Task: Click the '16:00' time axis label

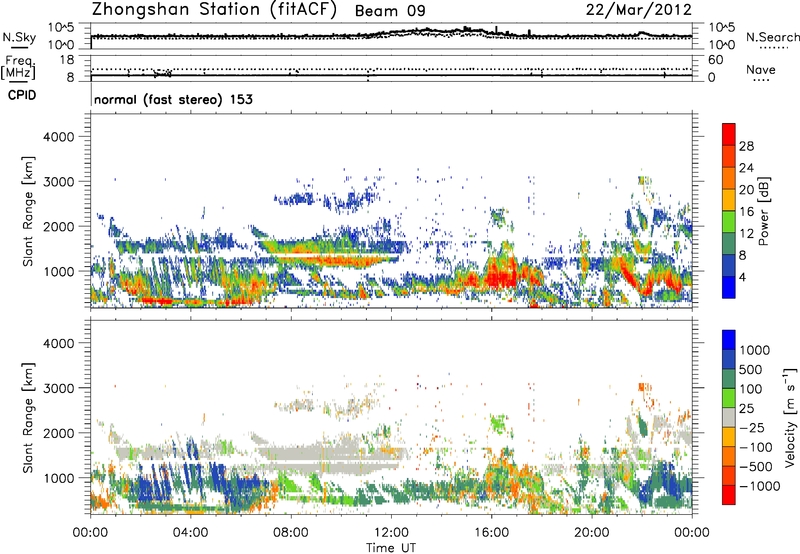Action: pos(491,533)
